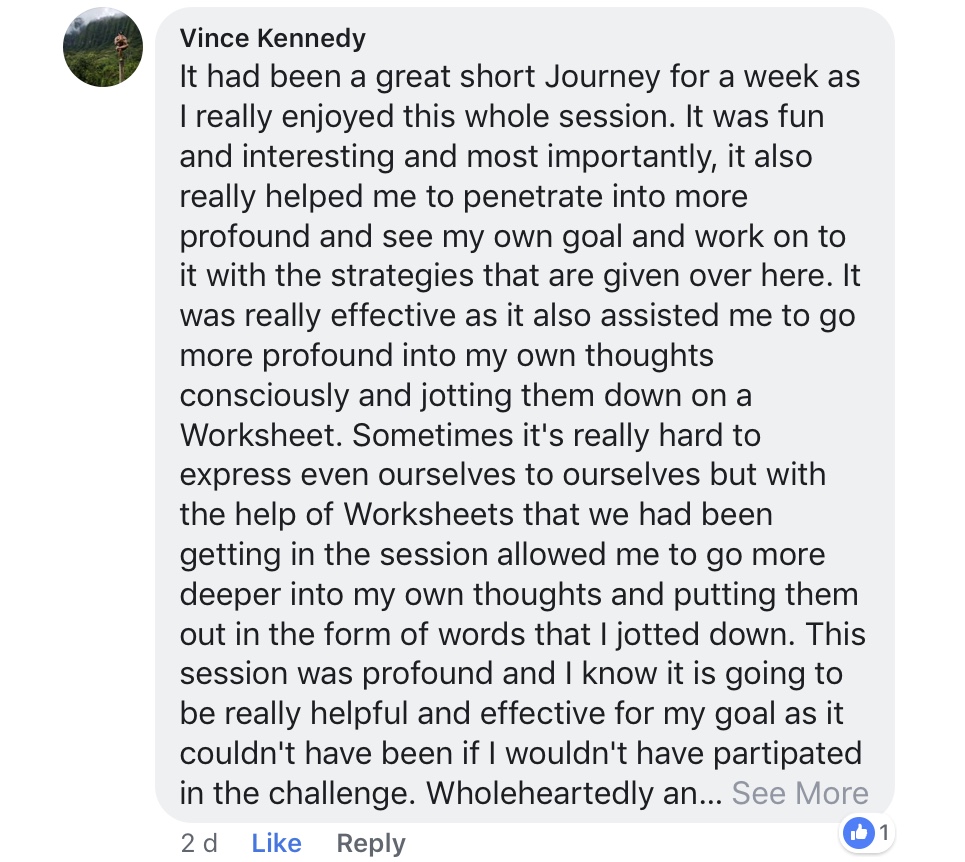
Task: Select the word "deeper" in the comment
Action: pos(230,596)
